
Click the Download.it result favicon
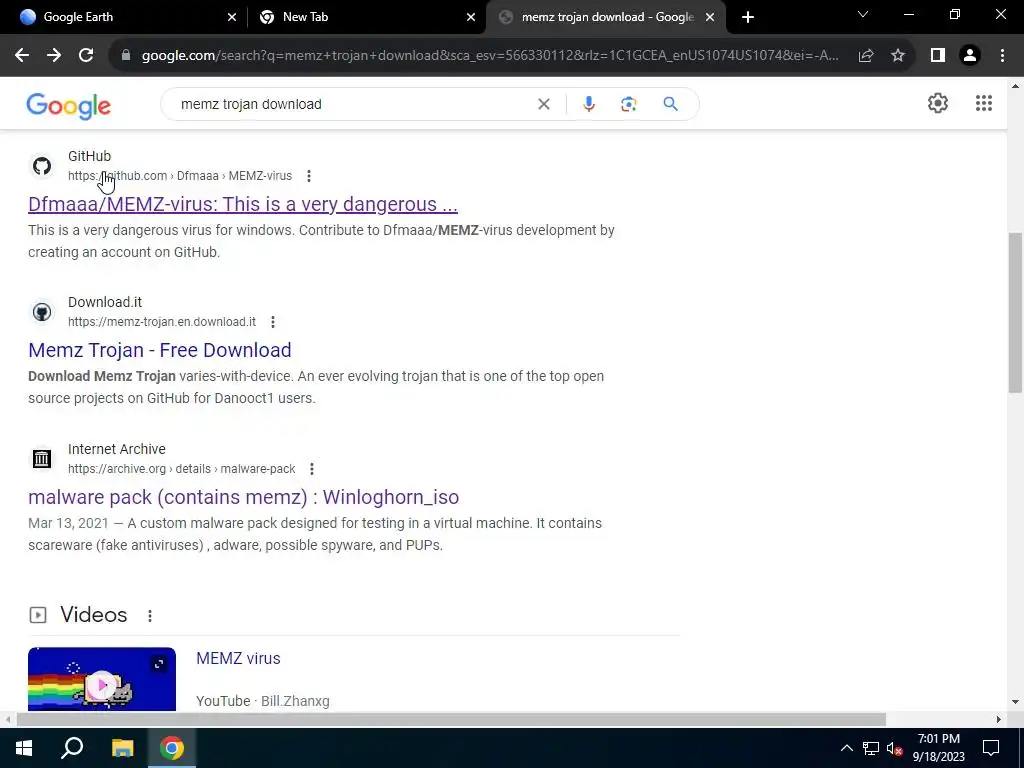point(42,312)
